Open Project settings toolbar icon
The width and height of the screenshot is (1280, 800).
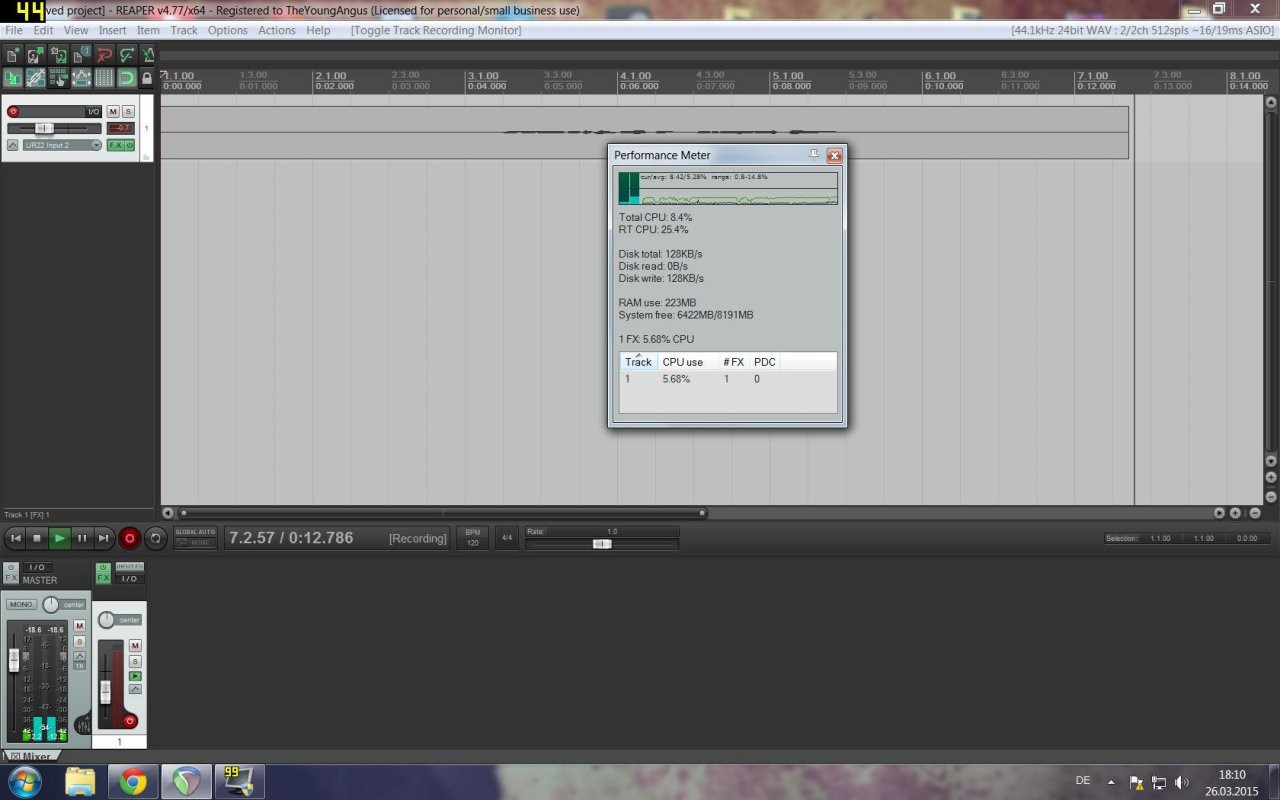tap(81, 55)
